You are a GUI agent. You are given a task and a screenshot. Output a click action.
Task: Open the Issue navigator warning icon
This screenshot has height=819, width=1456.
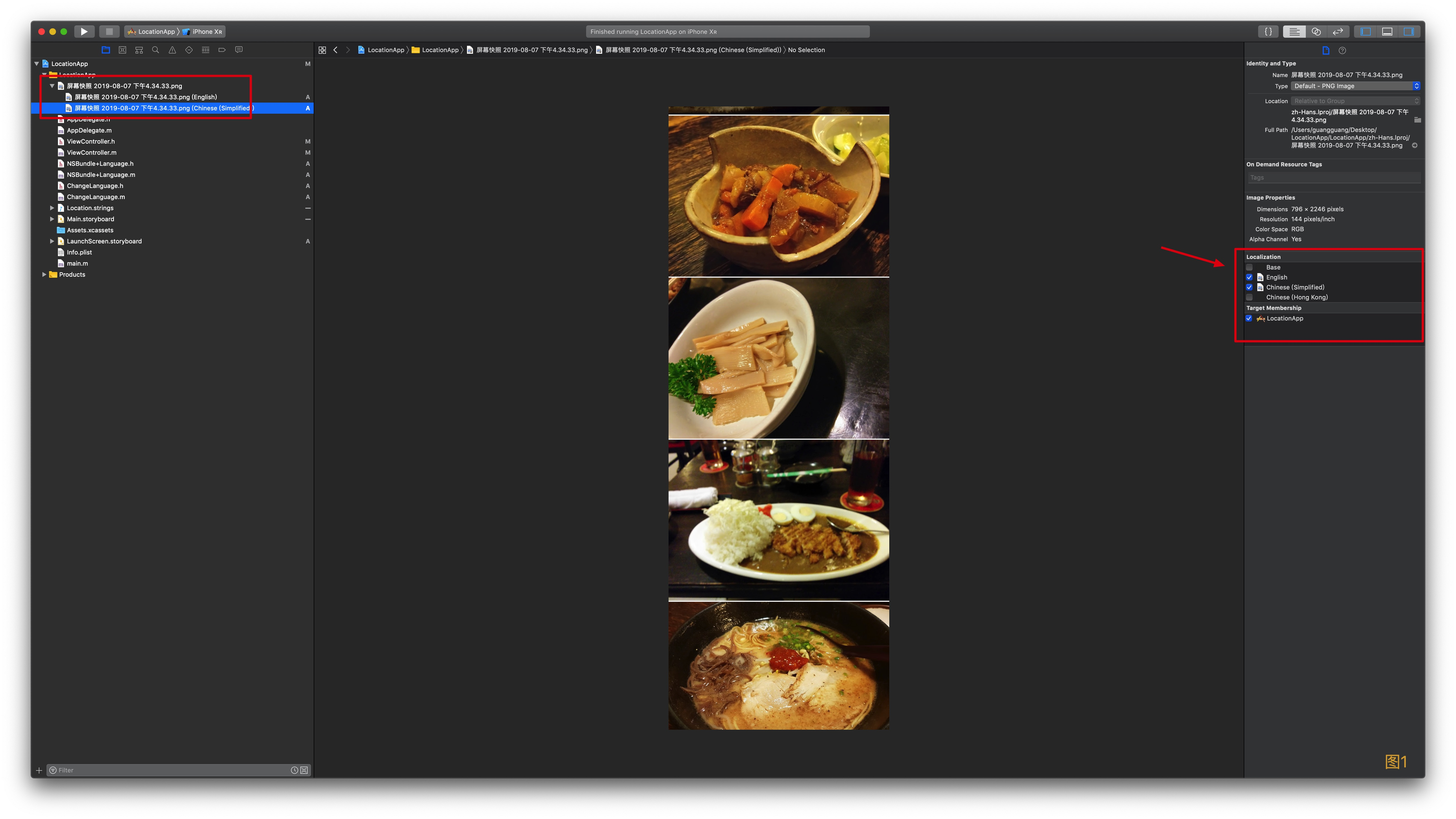coord(172,50)
